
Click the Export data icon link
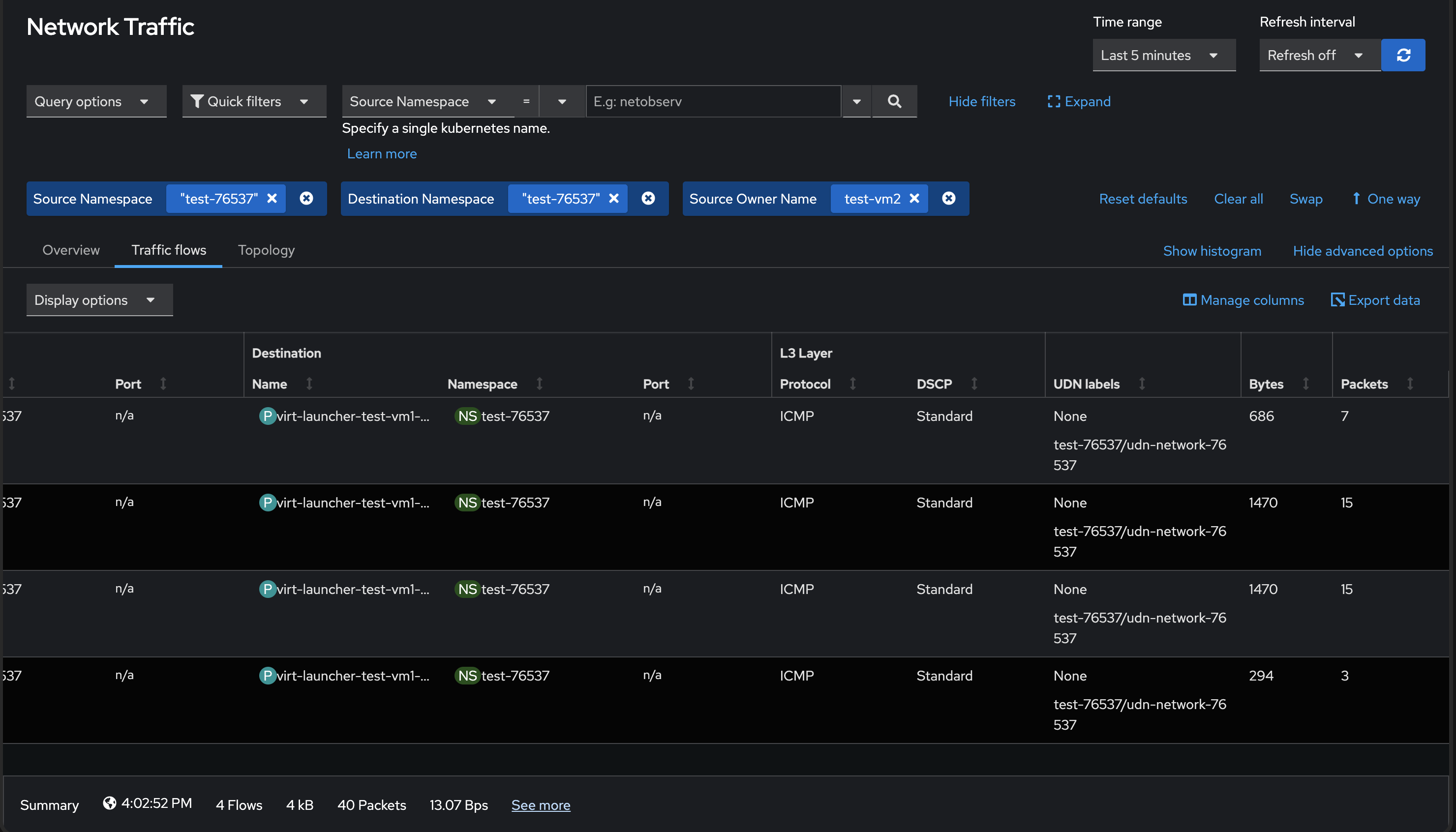(x=1375, y=300)
